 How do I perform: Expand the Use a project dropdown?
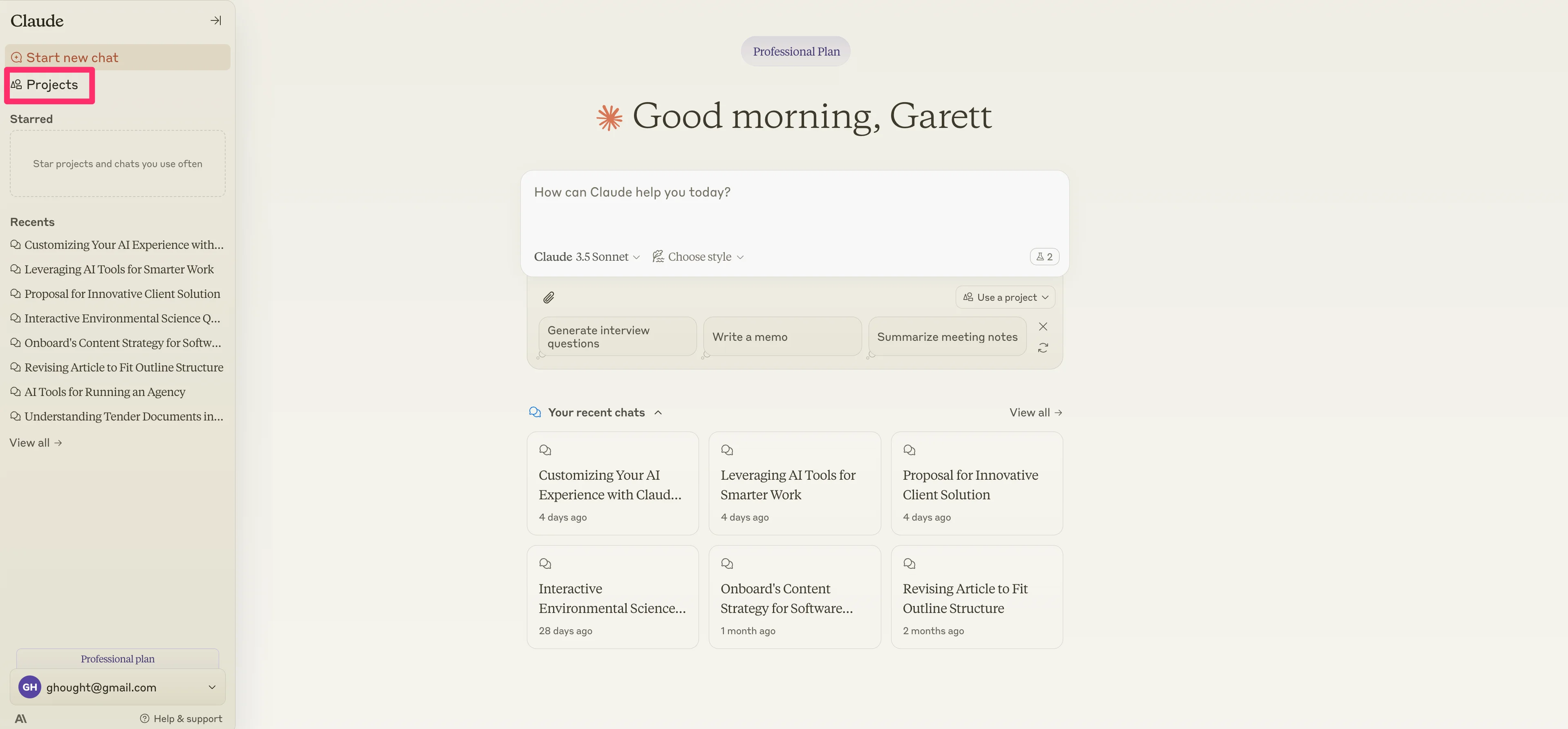[1005, 297]
